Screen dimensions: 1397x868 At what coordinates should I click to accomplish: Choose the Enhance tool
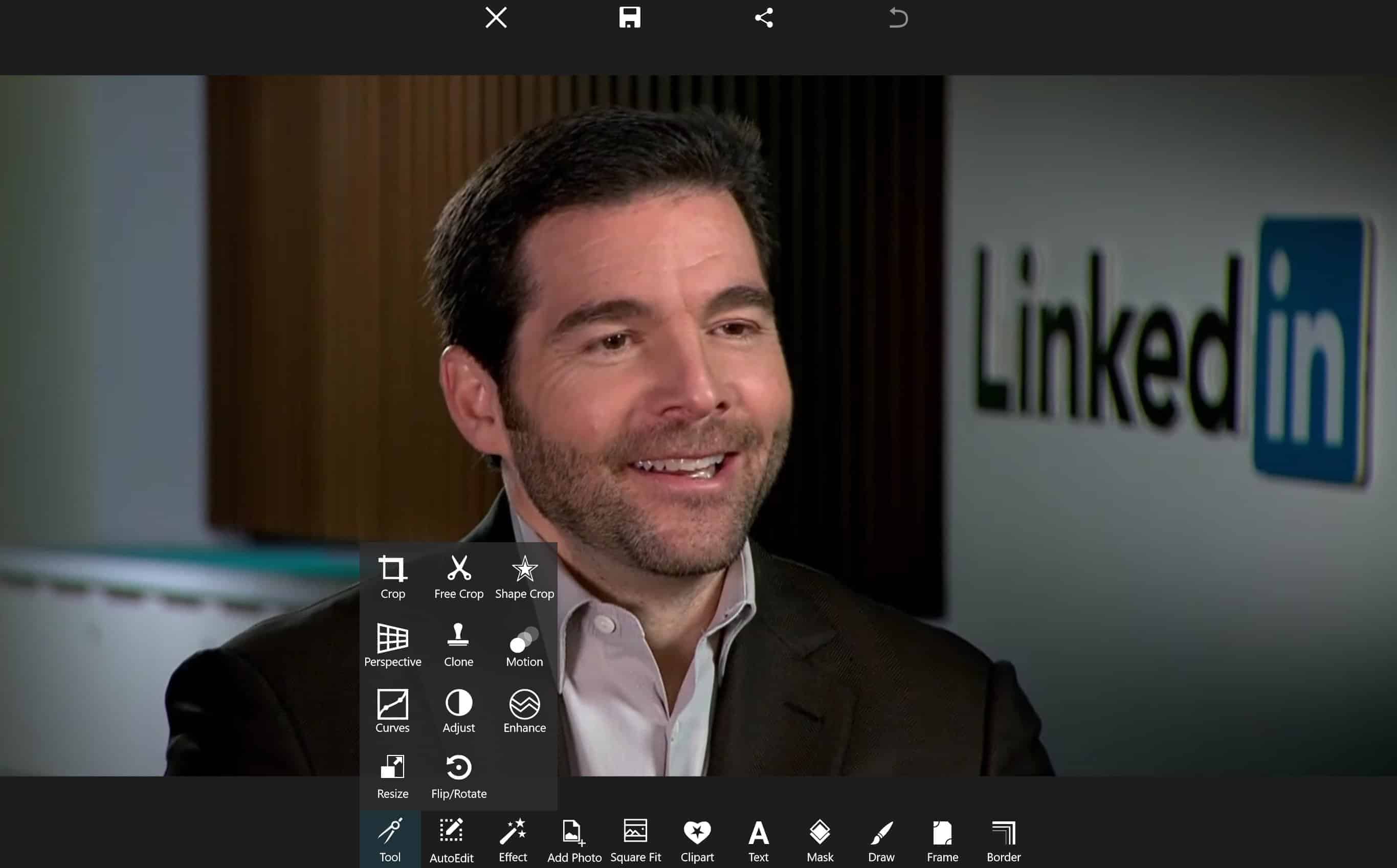coord(525,712)
